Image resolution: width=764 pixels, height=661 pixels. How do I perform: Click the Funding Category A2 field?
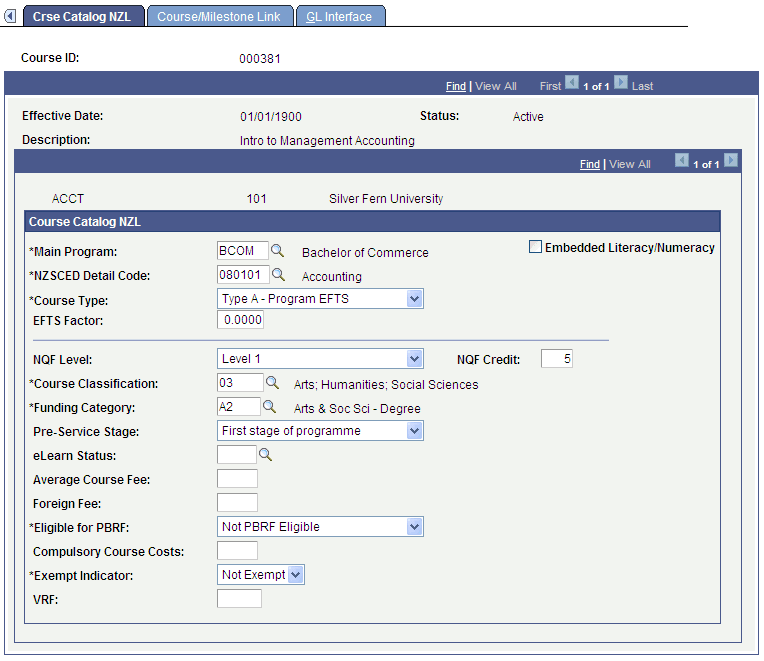click(x=239, y=407)
